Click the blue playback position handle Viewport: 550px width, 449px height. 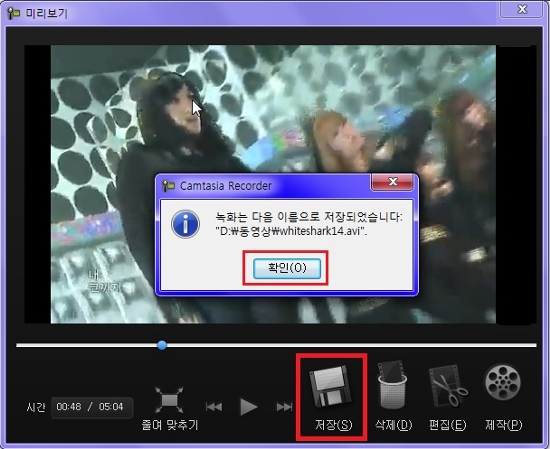coord(162,345)
